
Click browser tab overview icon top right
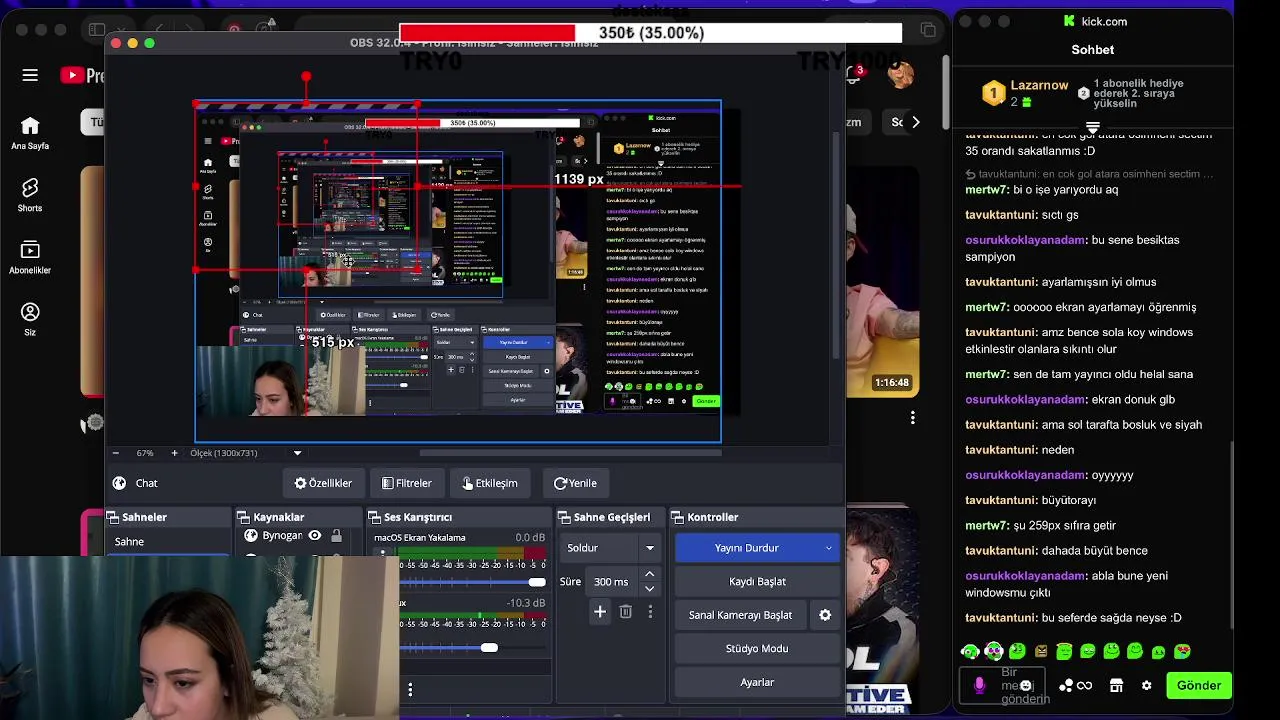tap(928, 30)
